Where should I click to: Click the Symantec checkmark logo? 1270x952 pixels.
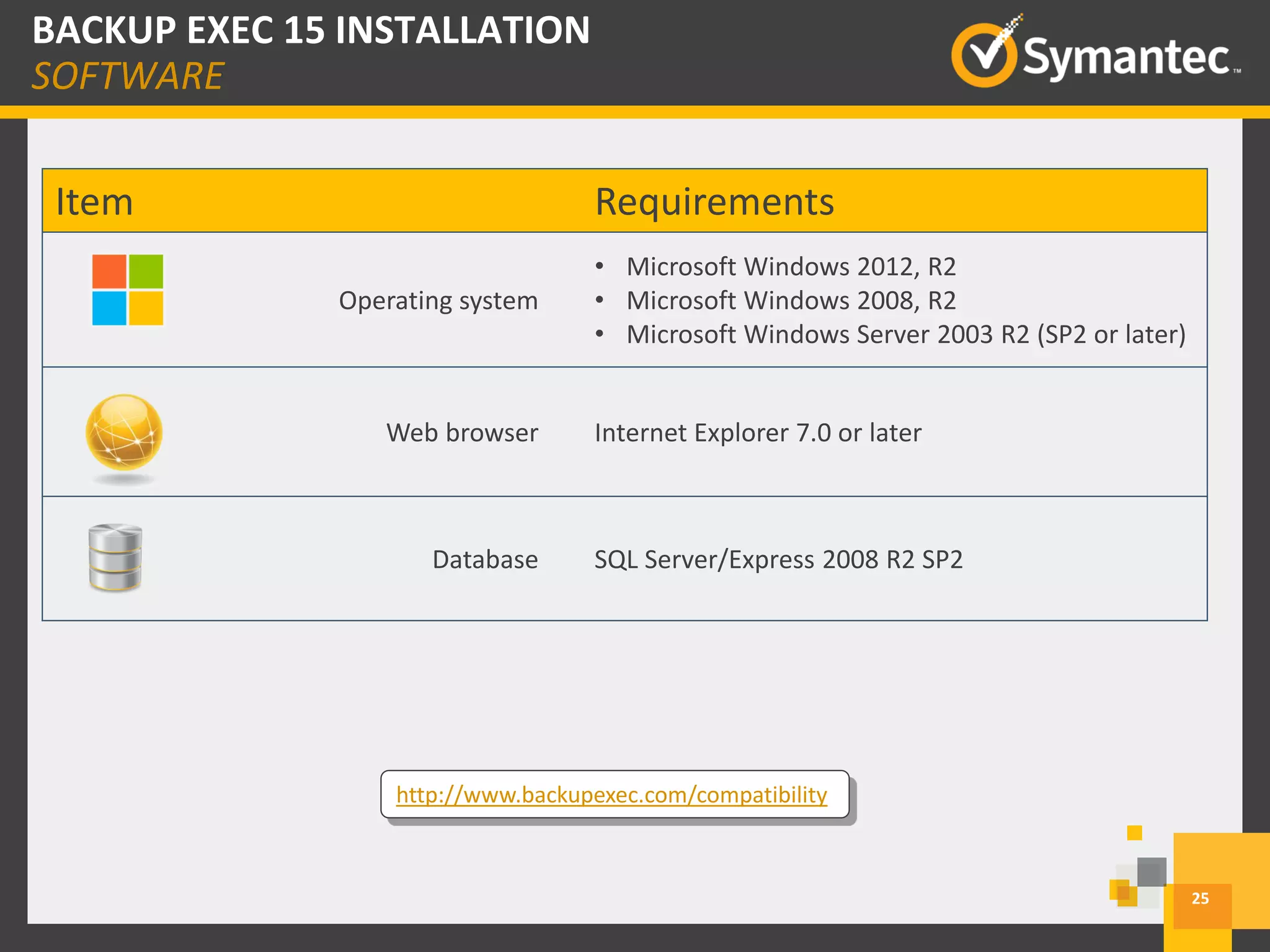(986, 52)
